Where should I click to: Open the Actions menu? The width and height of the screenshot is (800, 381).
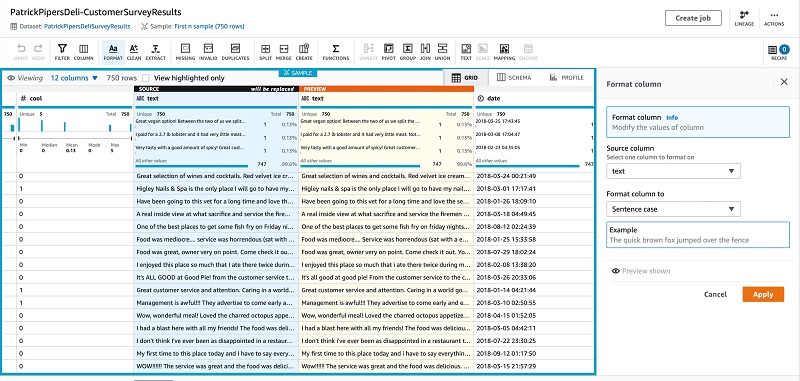pyautogui.click(x=774, y=18)
